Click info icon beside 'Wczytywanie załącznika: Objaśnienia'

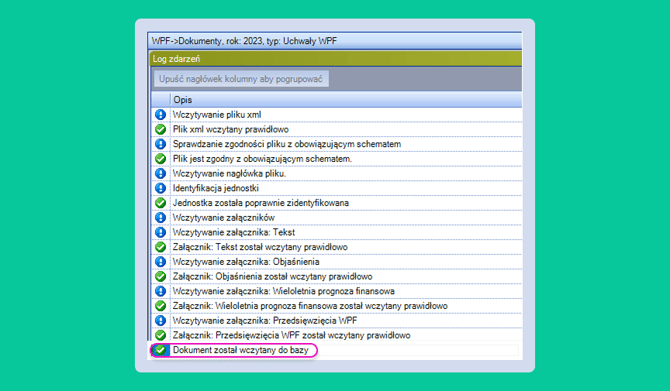click(160, 262)
